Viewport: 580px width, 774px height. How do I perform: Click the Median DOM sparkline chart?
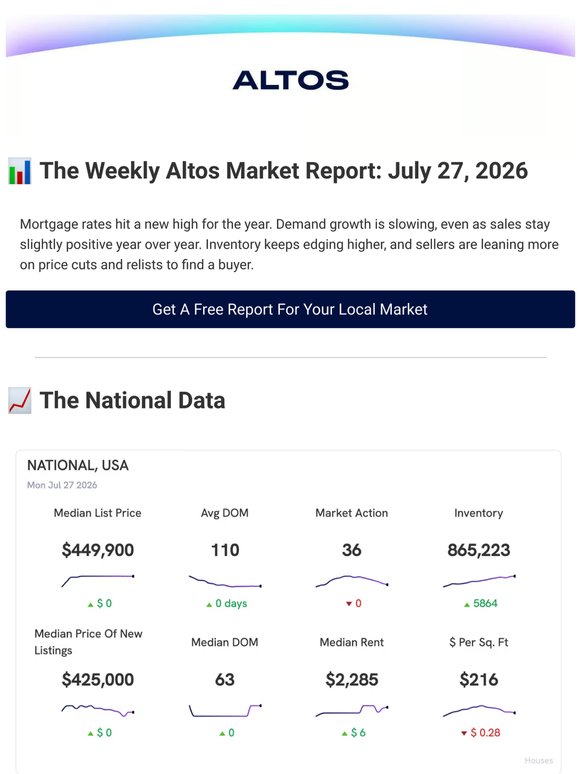click(225, 711)
